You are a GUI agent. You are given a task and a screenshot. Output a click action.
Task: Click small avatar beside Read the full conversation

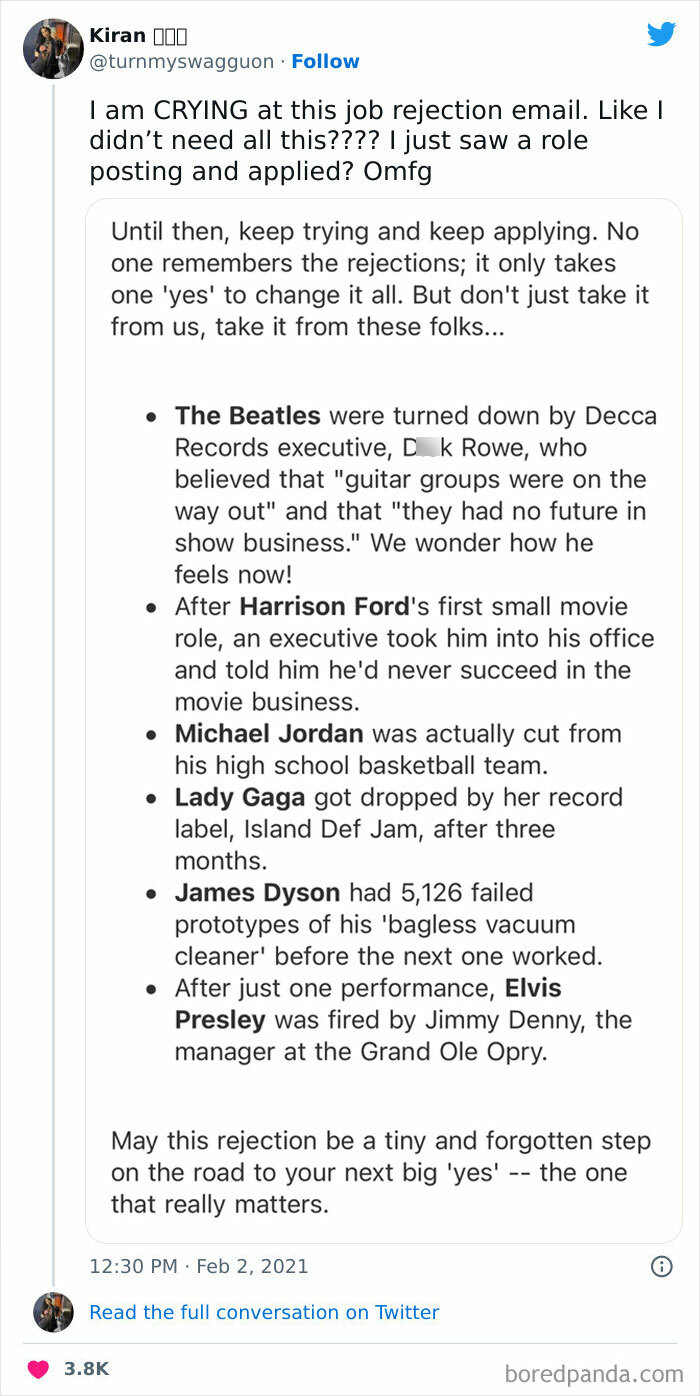tap(53, 1312)
